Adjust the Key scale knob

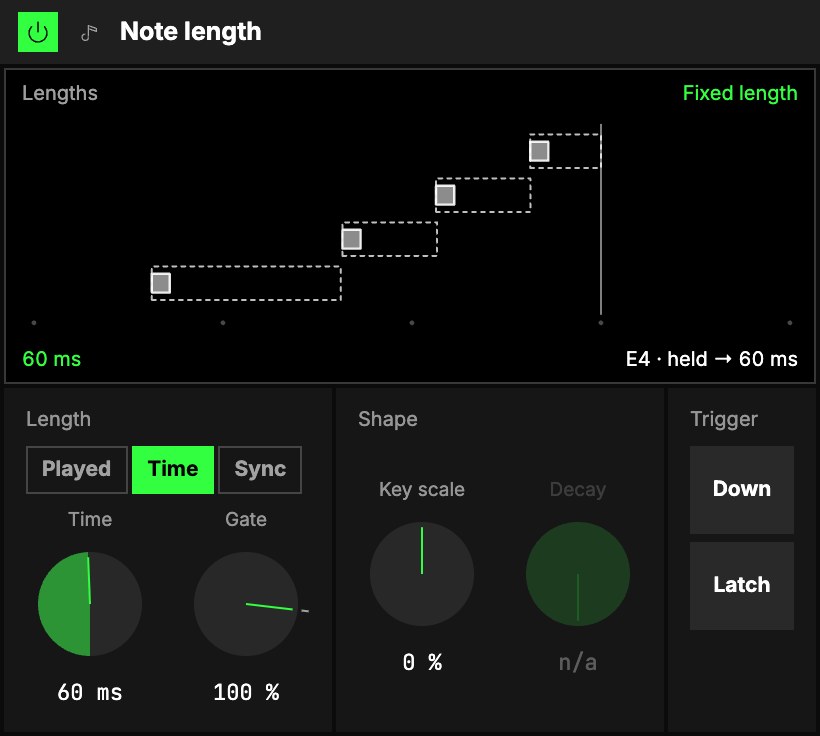click(x=422, y=574)
